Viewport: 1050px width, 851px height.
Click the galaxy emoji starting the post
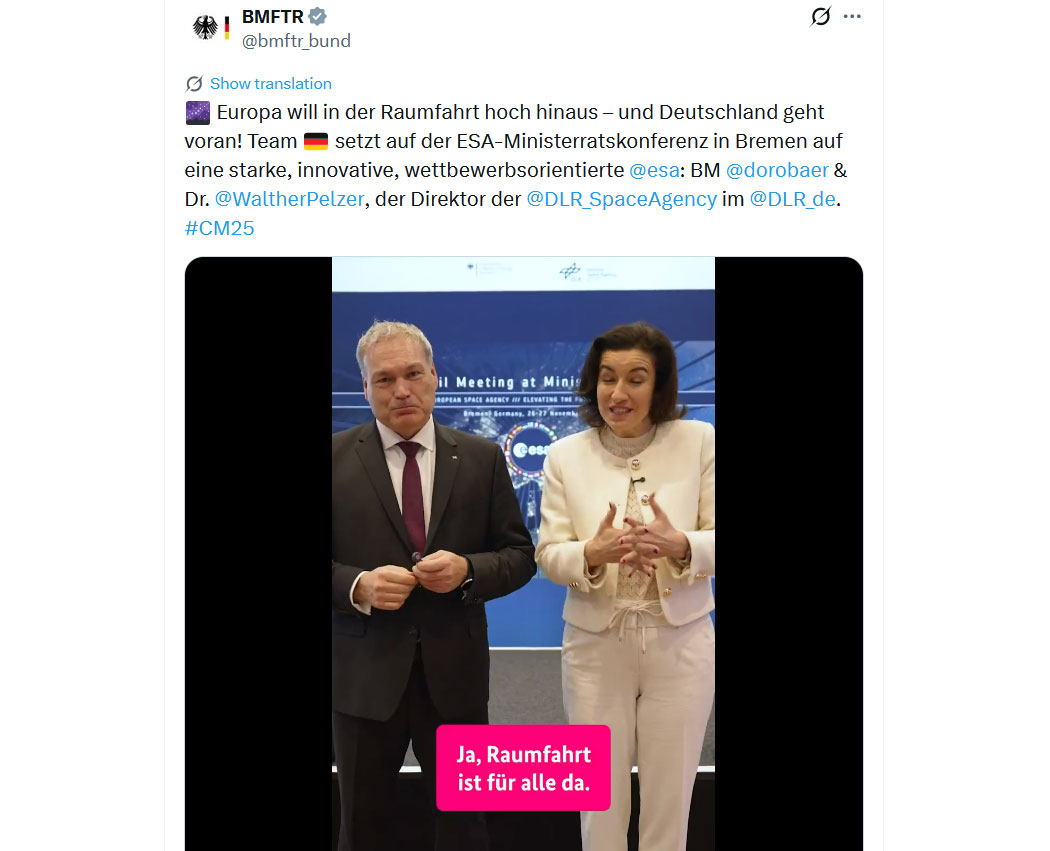click(198, 112)
